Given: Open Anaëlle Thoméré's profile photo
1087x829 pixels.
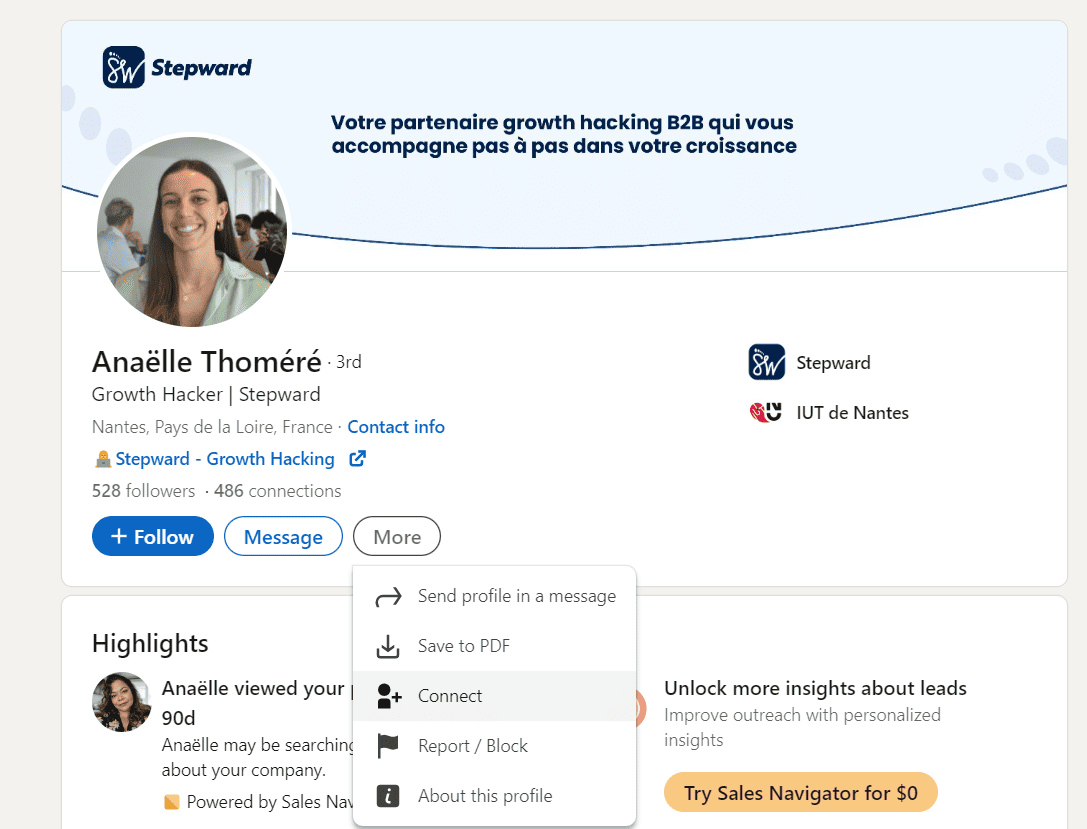Looking at the screenshot, I should click(x=192, y=231).
